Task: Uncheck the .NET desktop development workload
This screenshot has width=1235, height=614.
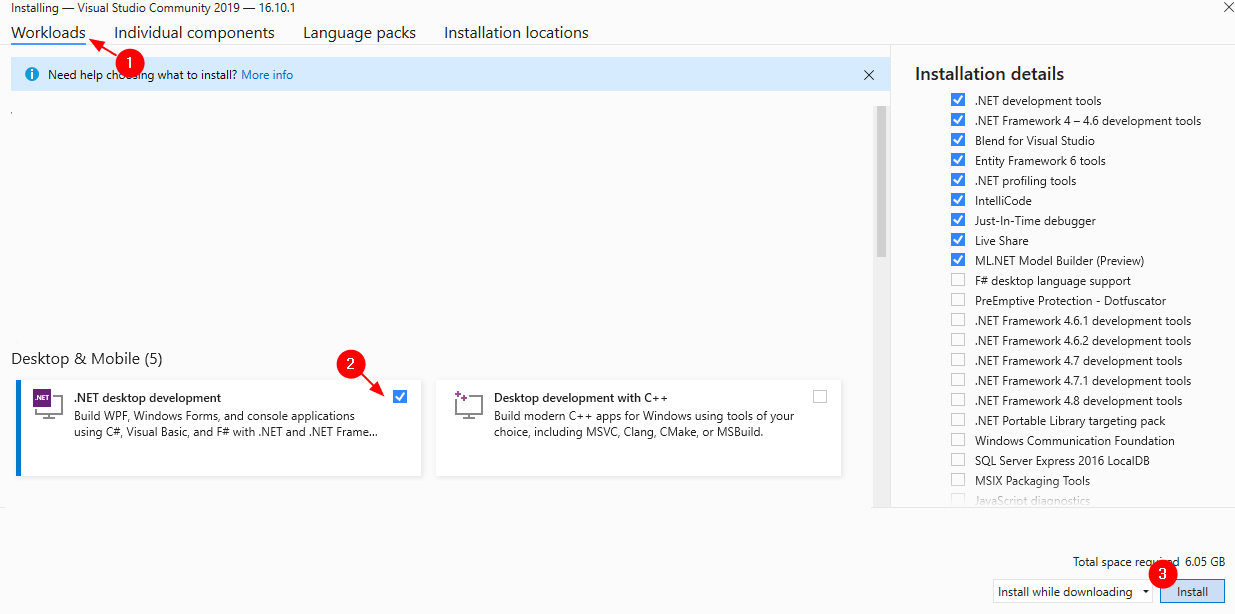Action: point(400,397)
